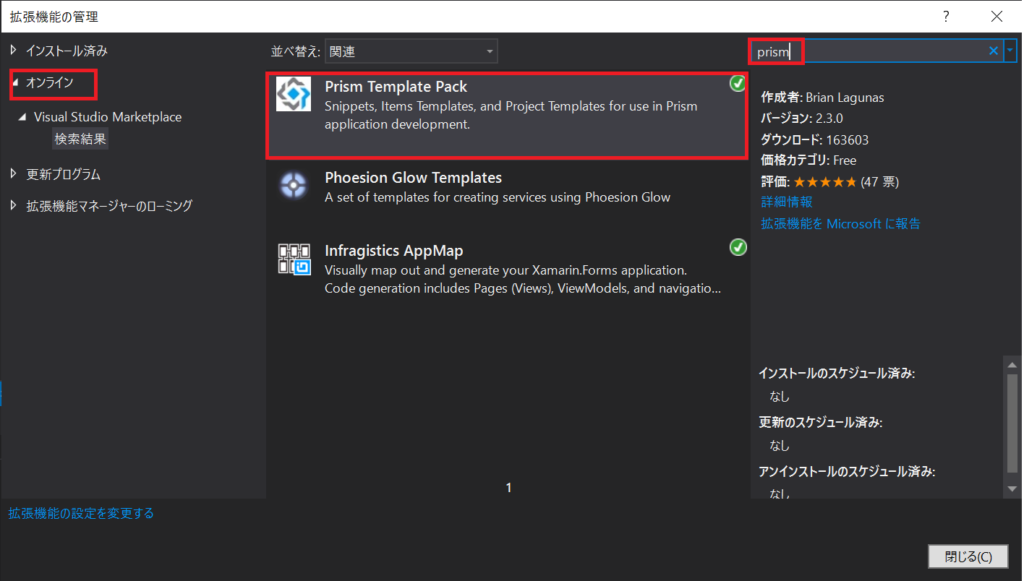
Task: Select the Prism Template Pack title
Action: pyautogui.click(x=396, y=86)
